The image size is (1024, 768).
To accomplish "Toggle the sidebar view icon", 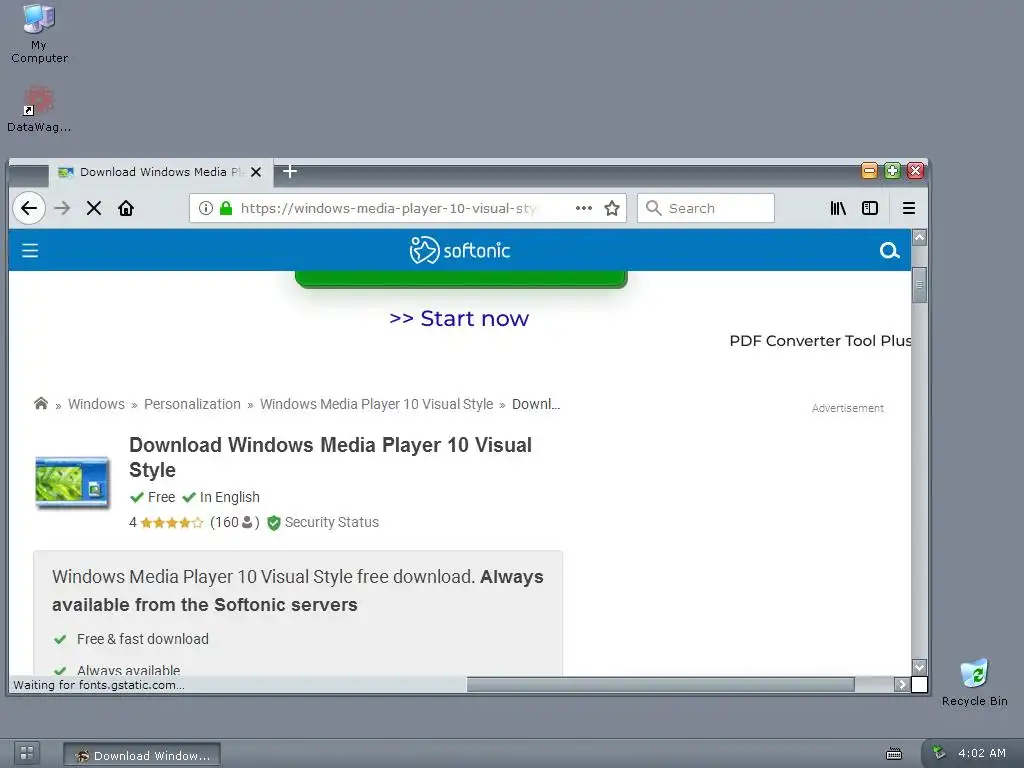I will pos(870,208).
